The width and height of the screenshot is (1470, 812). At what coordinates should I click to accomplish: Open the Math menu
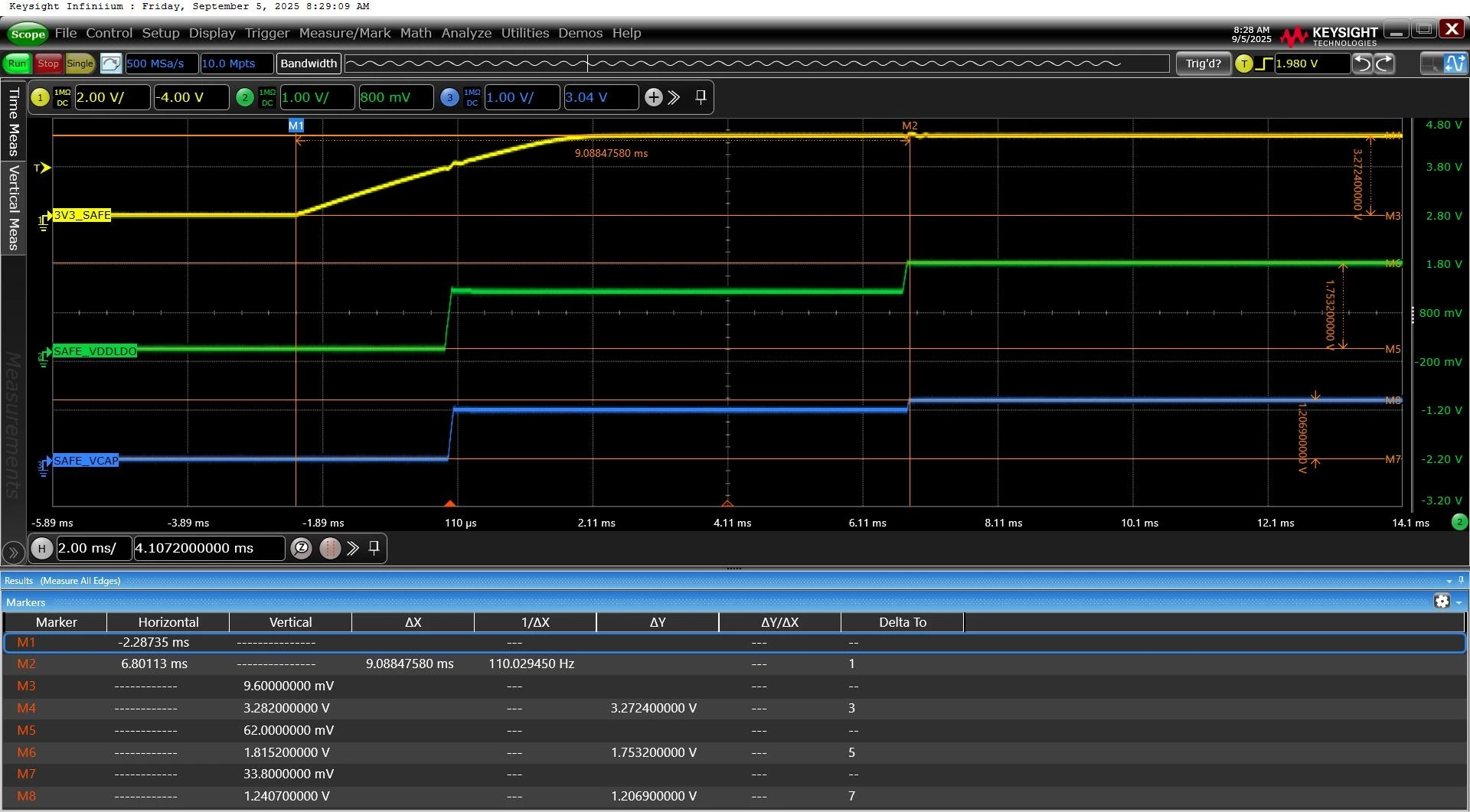coord(416,33)
